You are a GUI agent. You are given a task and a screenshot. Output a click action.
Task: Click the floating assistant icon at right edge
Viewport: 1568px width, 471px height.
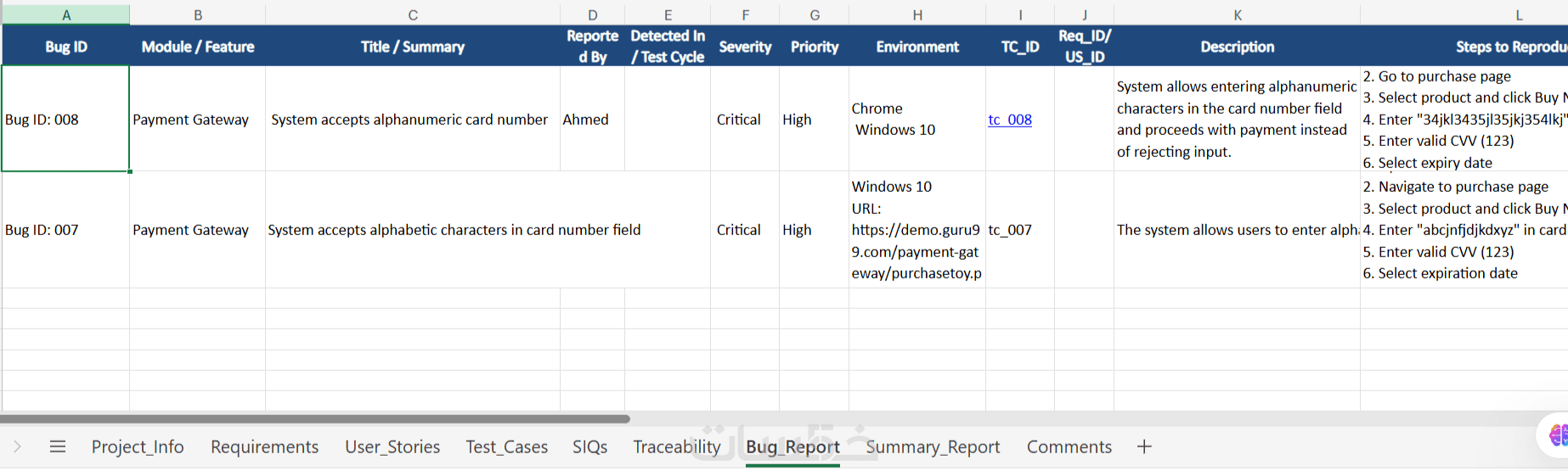1558,435
